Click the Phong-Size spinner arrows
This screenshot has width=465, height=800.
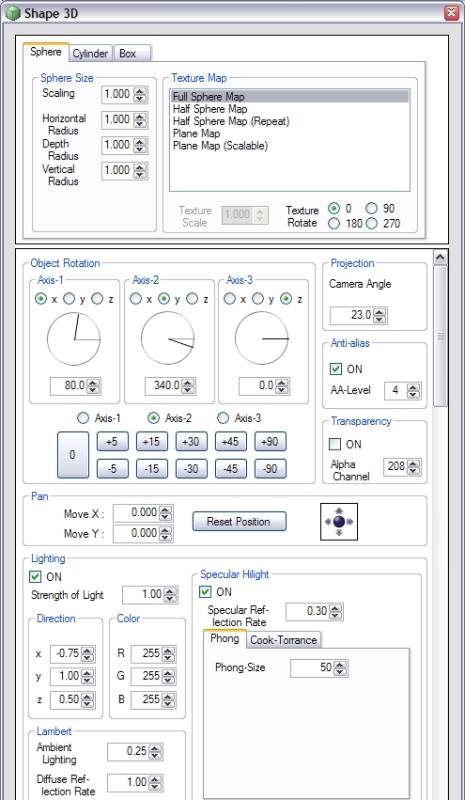[340, 668]
